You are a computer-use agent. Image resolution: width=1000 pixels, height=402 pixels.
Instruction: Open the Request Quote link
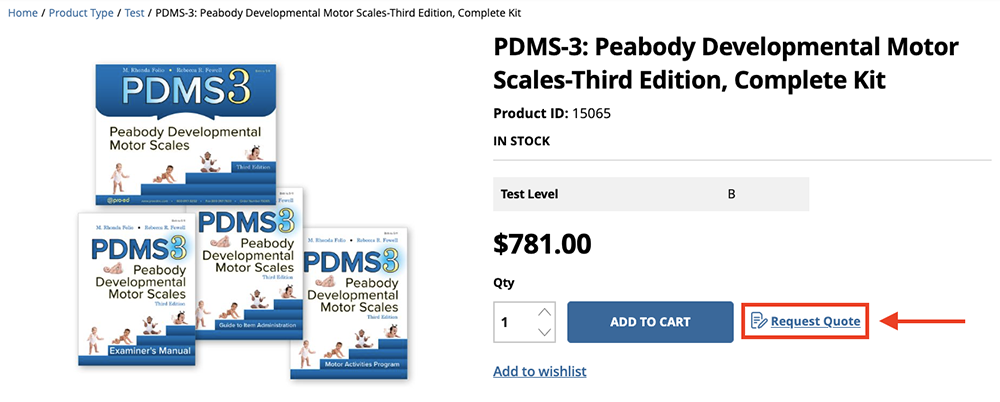tap(815, 321)
